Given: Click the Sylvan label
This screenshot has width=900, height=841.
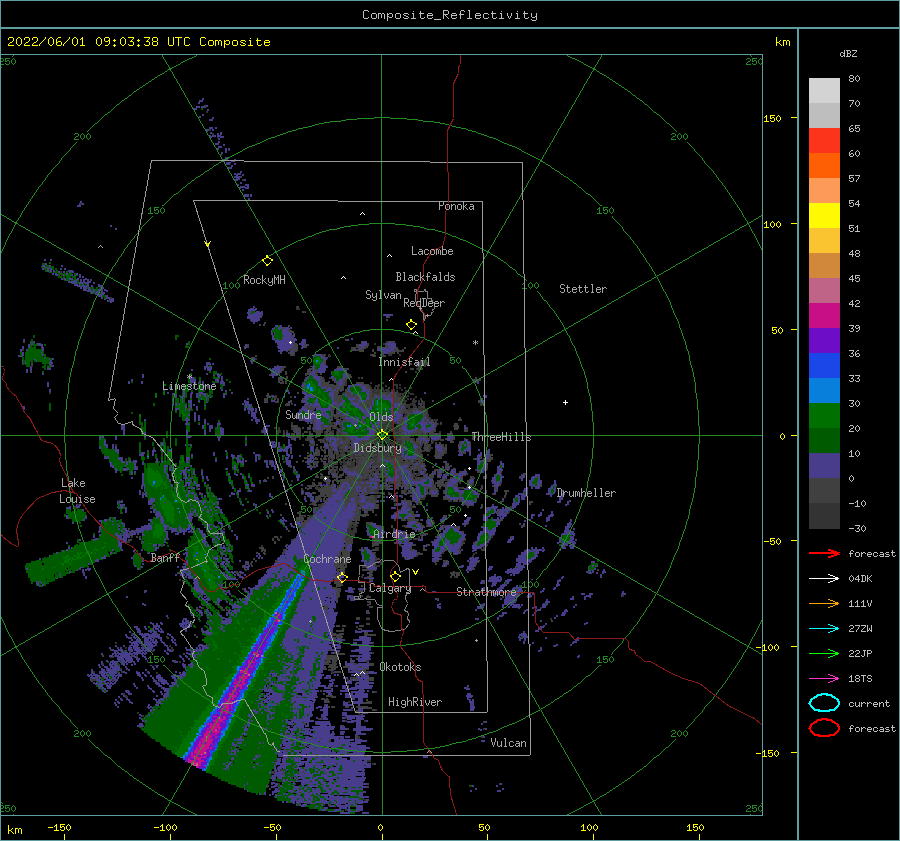Looking at the screenshot, I should coord(383,295).
